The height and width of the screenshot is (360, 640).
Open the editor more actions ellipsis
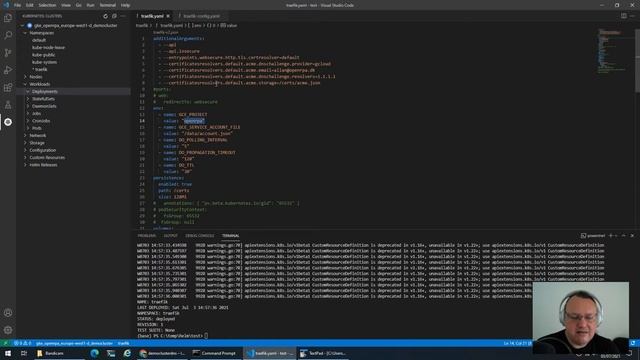click(632, 16)
